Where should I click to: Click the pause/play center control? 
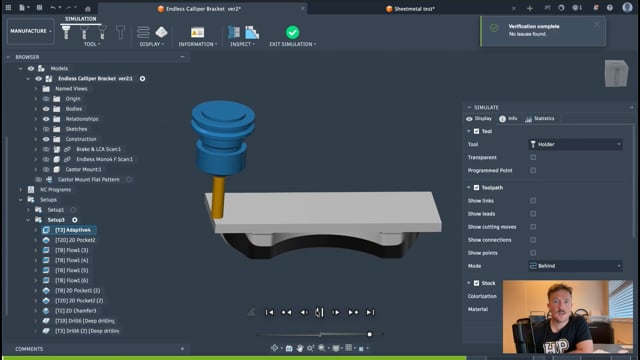319,312
